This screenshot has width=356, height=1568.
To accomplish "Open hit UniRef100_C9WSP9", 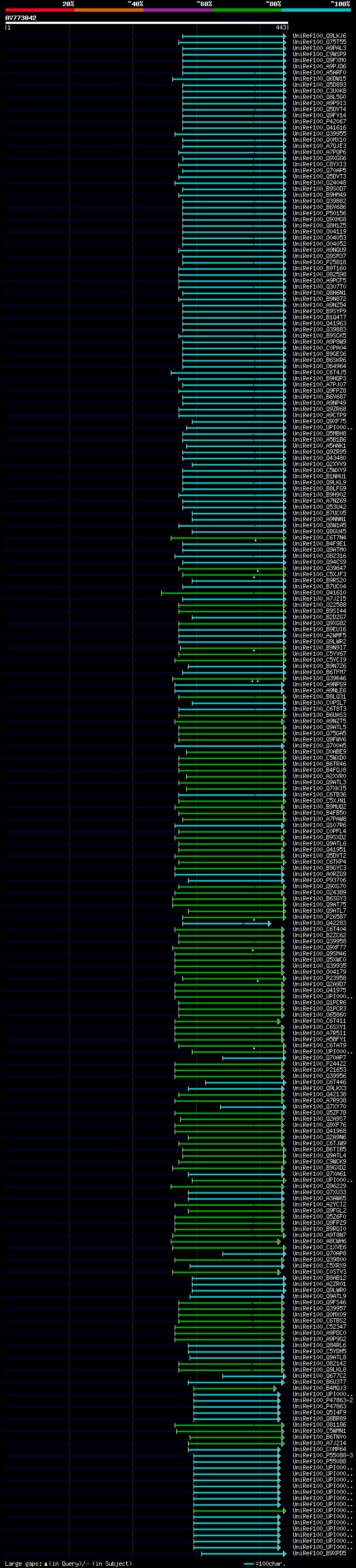I will 319,54.
